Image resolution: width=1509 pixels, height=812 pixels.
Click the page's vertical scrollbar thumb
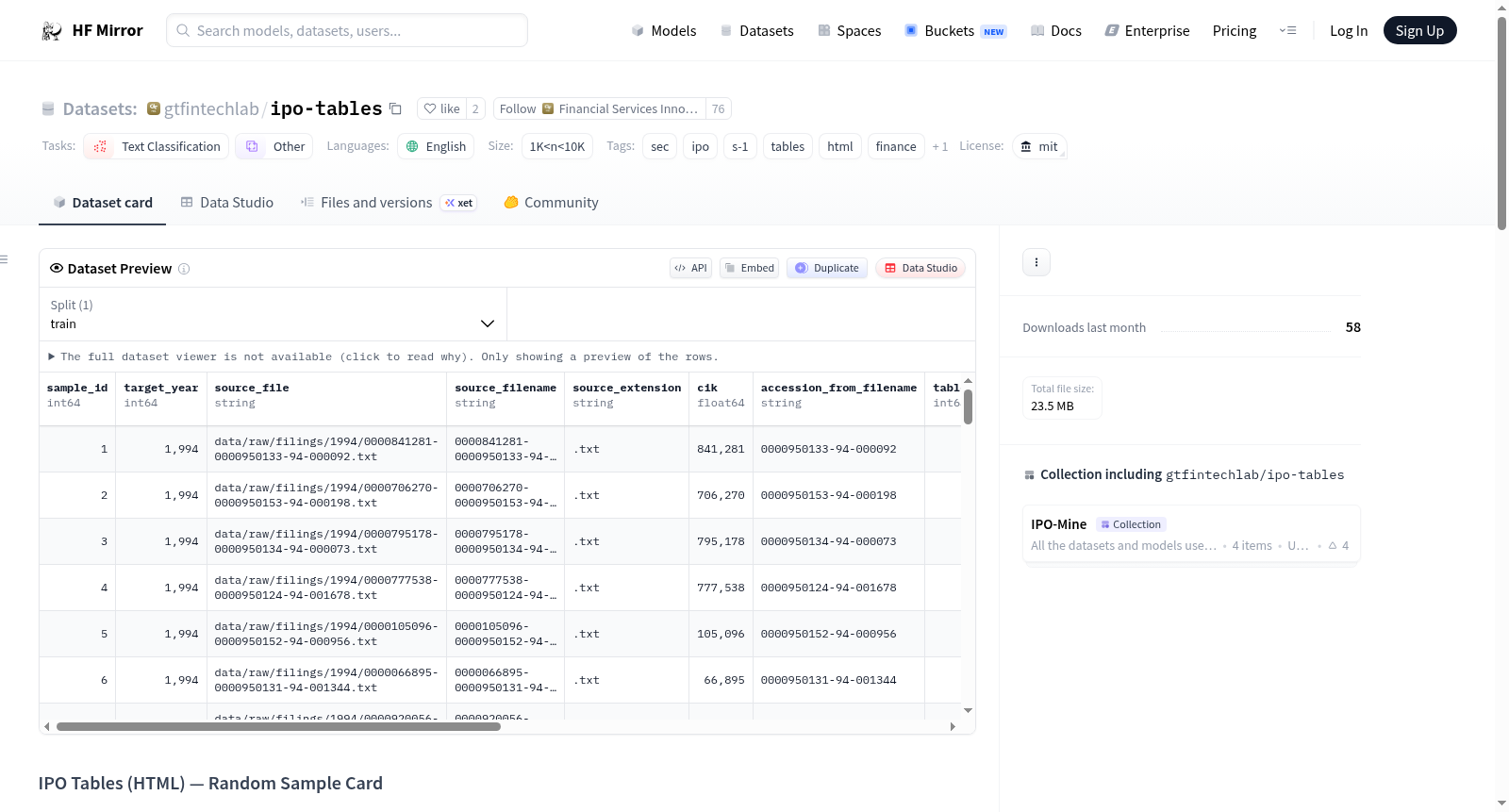[1501, 123]
